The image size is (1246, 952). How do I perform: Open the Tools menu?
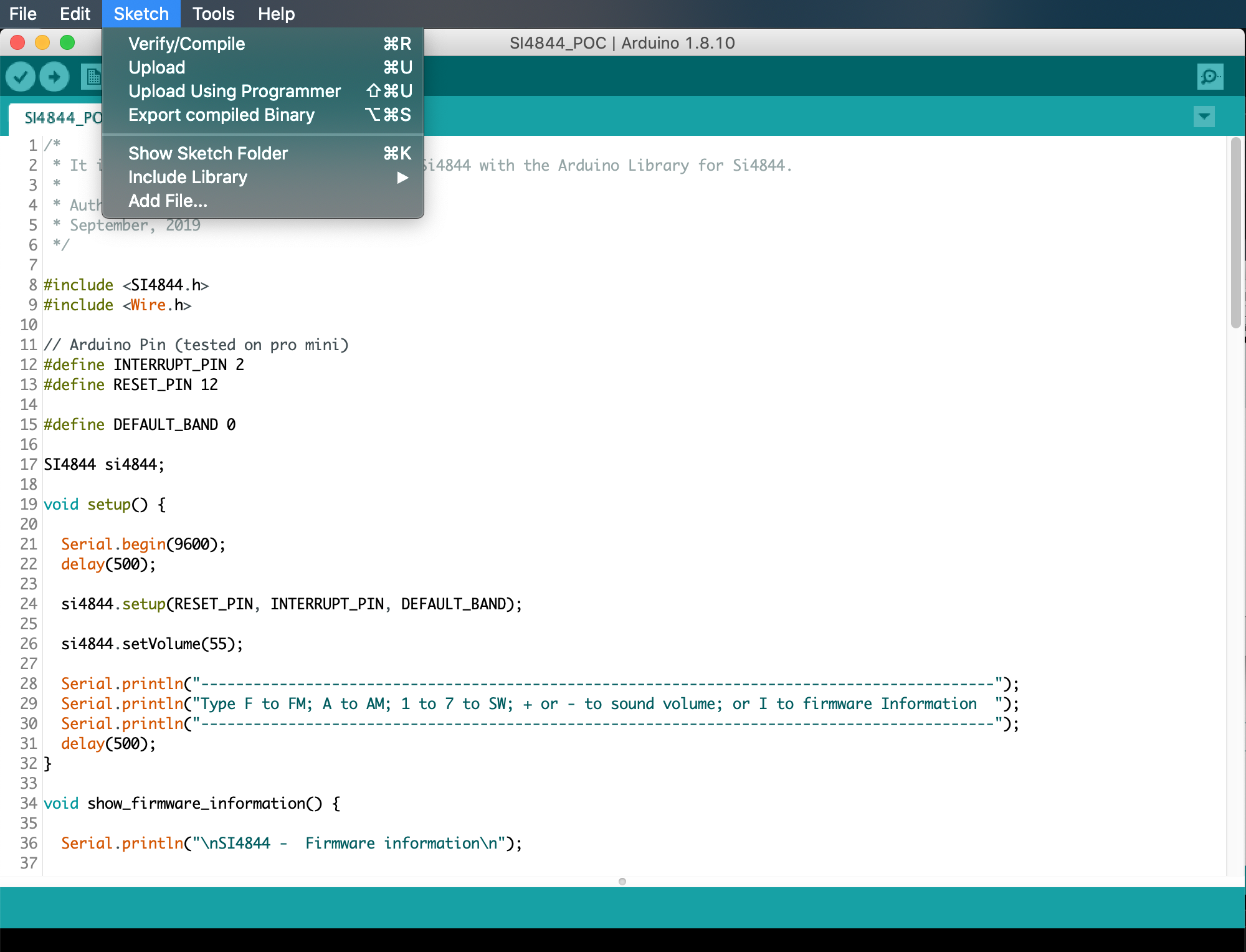pos(213,14)
